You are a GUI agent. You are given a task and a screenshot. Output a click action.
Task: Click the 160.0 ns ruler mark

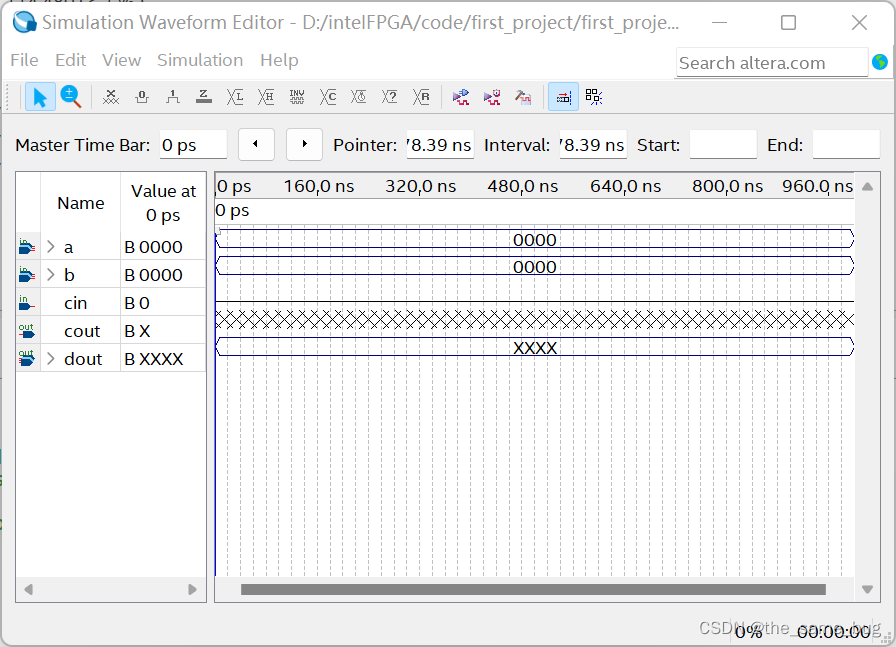[x=318, y=186]
